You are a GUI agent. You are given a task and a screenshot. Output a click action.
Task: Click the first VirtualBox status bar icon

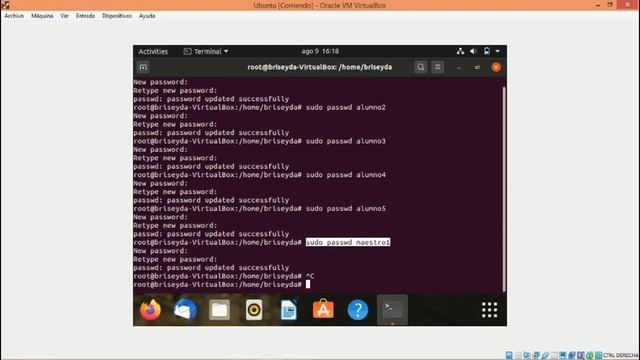click(x=509, y=356)
